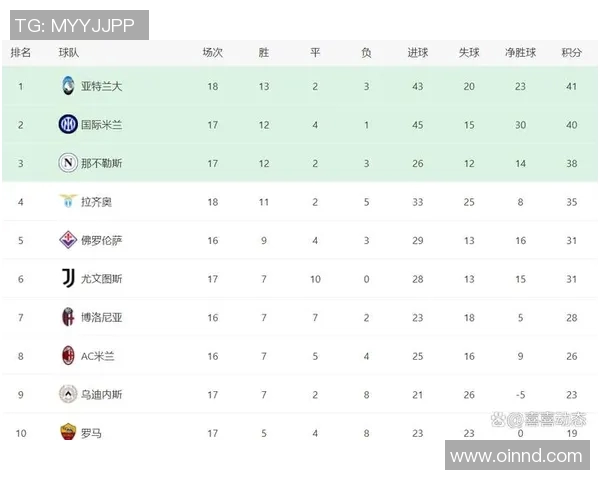Click the Udinese (乌迪内斯) club crest icon
The width and height of the screenshot is (600, 480).
[x=67, y=394]
